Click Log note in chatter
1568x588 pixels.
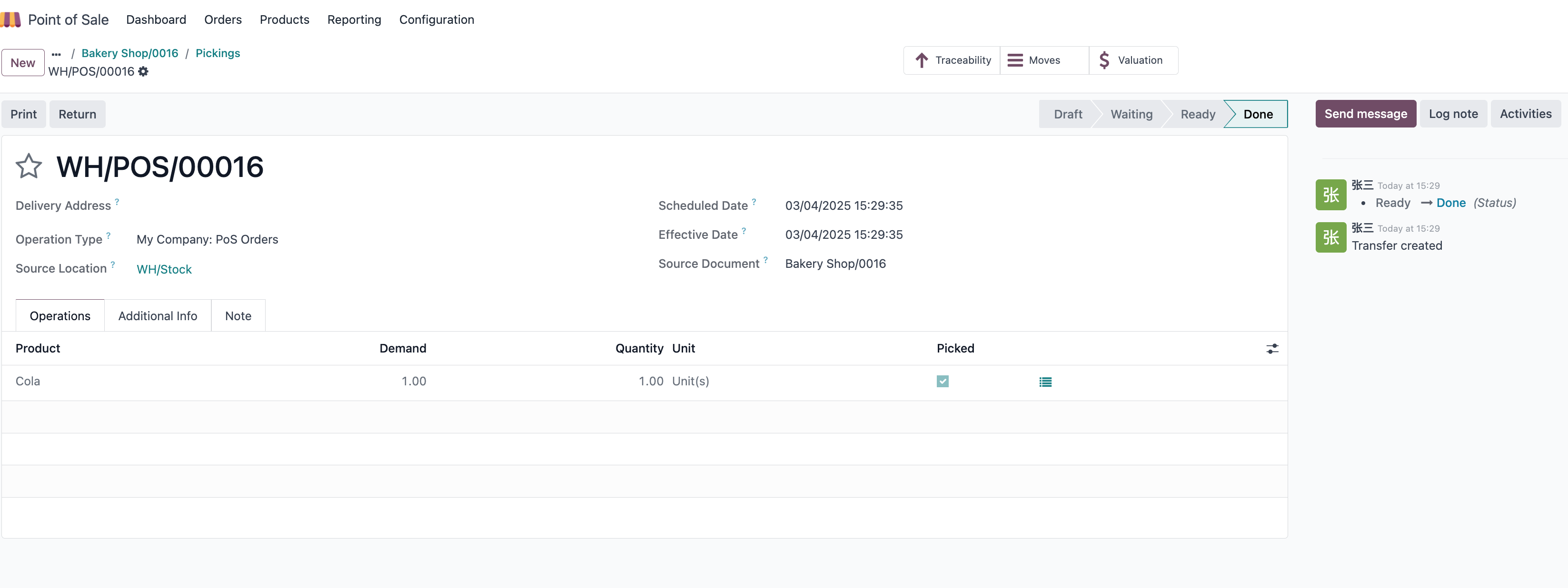(1453, 114)
